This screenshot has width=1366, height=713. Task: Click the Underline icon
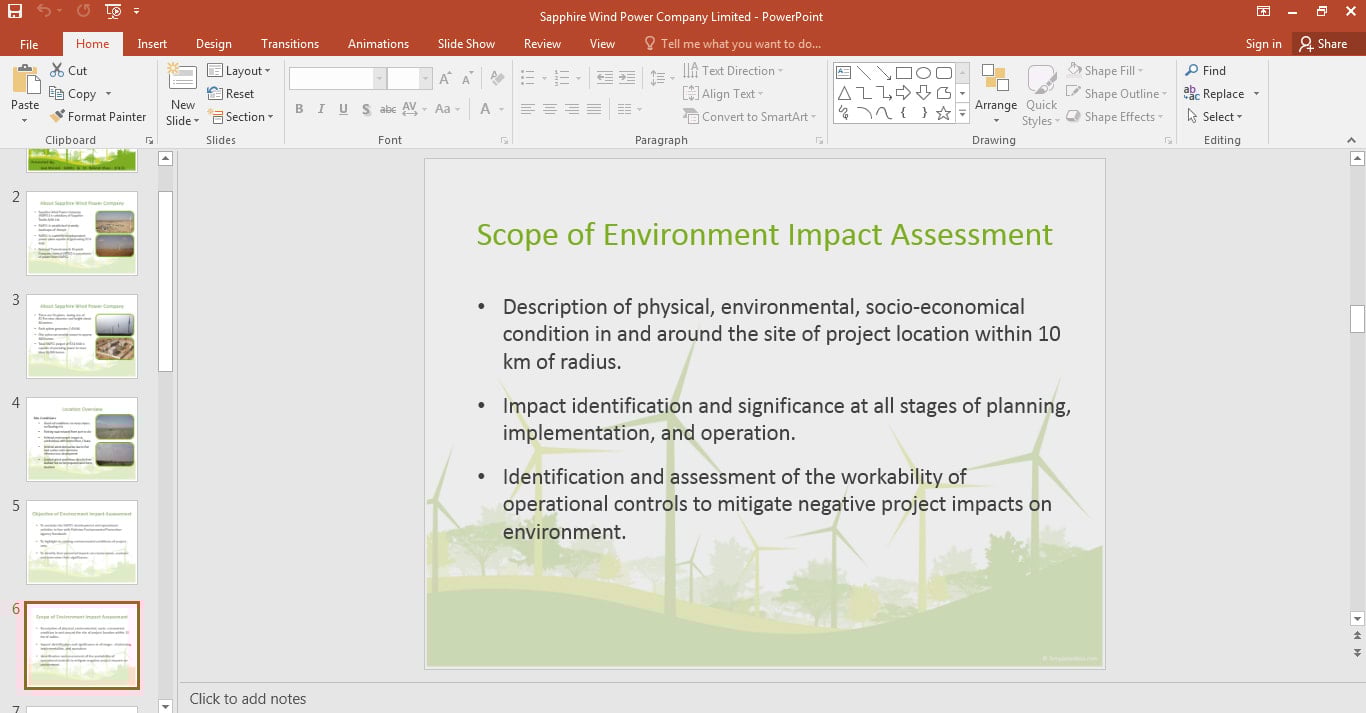pos(343,109)
